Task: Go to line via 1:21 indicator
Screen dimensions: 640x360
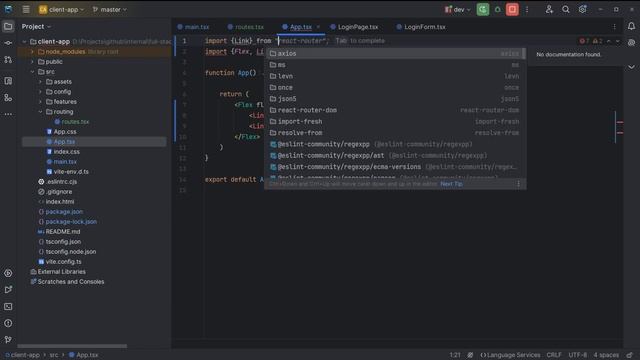Action: pos(455,355)
